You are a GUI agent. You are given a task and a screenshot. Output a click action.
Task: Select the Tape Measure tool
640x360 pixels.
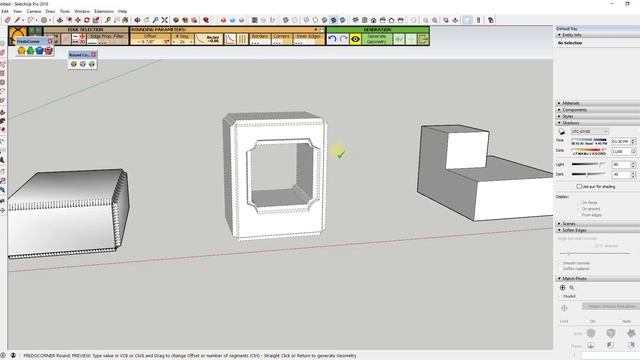[x=108, y=20]
